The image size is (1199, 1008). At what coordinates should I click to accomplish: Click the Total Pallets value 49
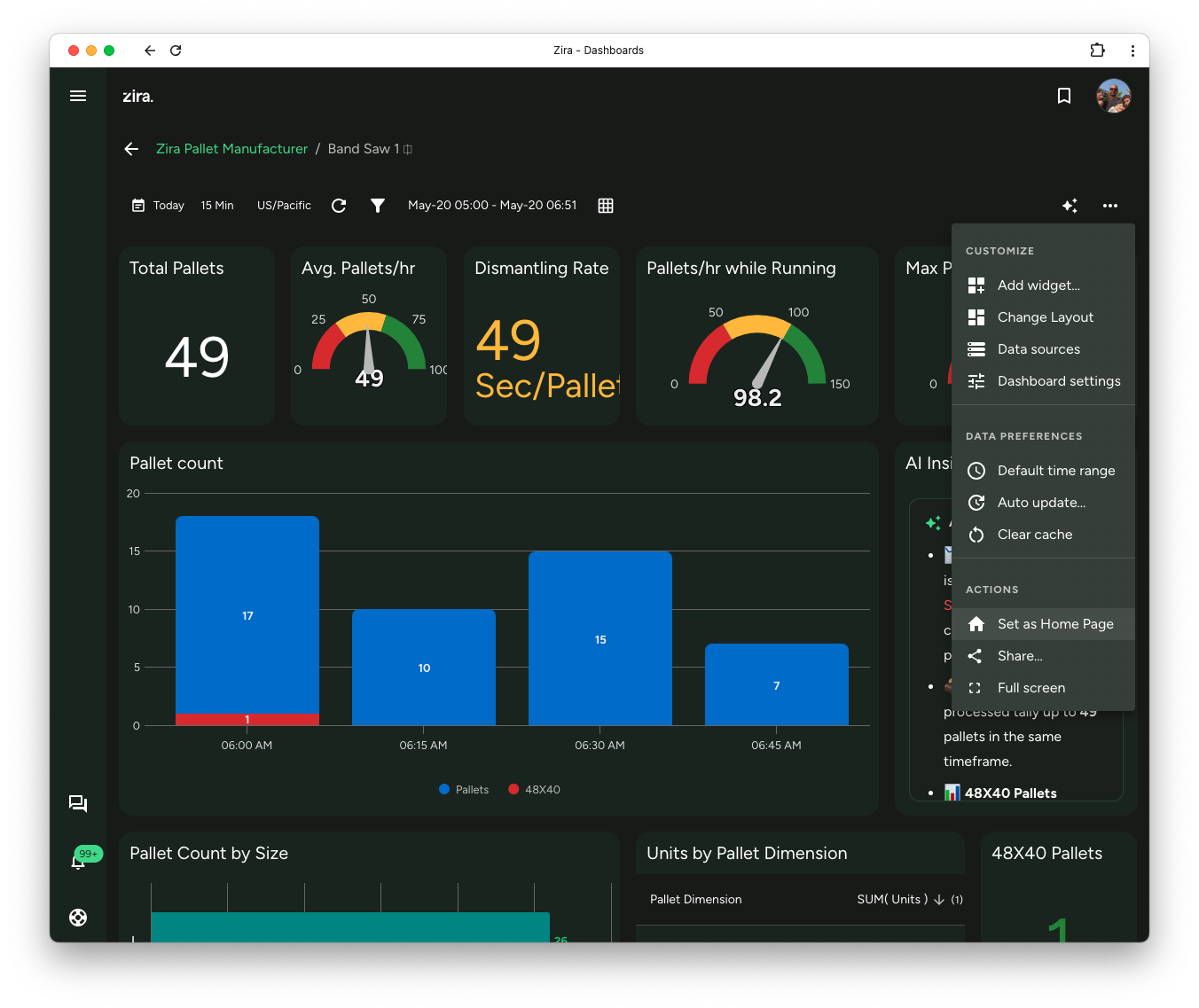[x=197, y=357]
